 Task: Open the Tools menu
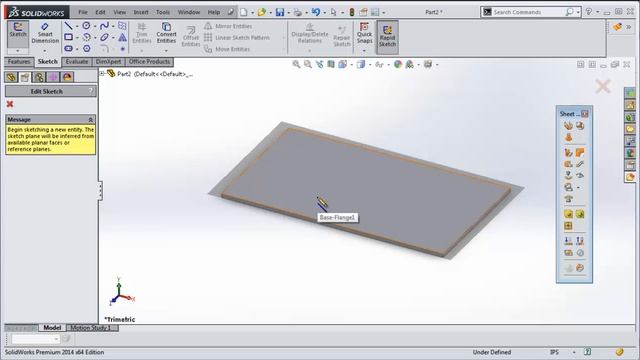click(x=163, y=12)
